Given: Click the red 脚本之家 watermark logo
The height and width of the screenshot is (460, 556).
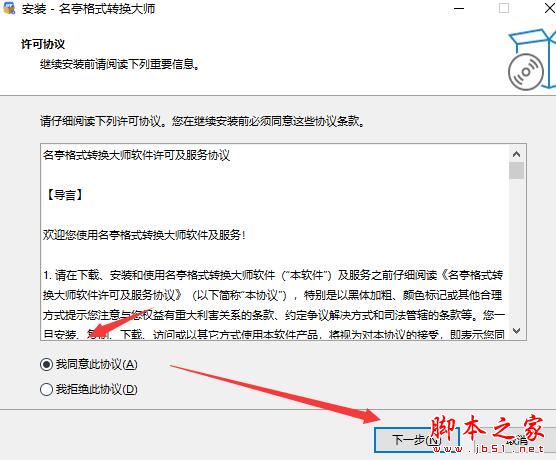Looking at the screenshot, I should click(x=488, y=428).
